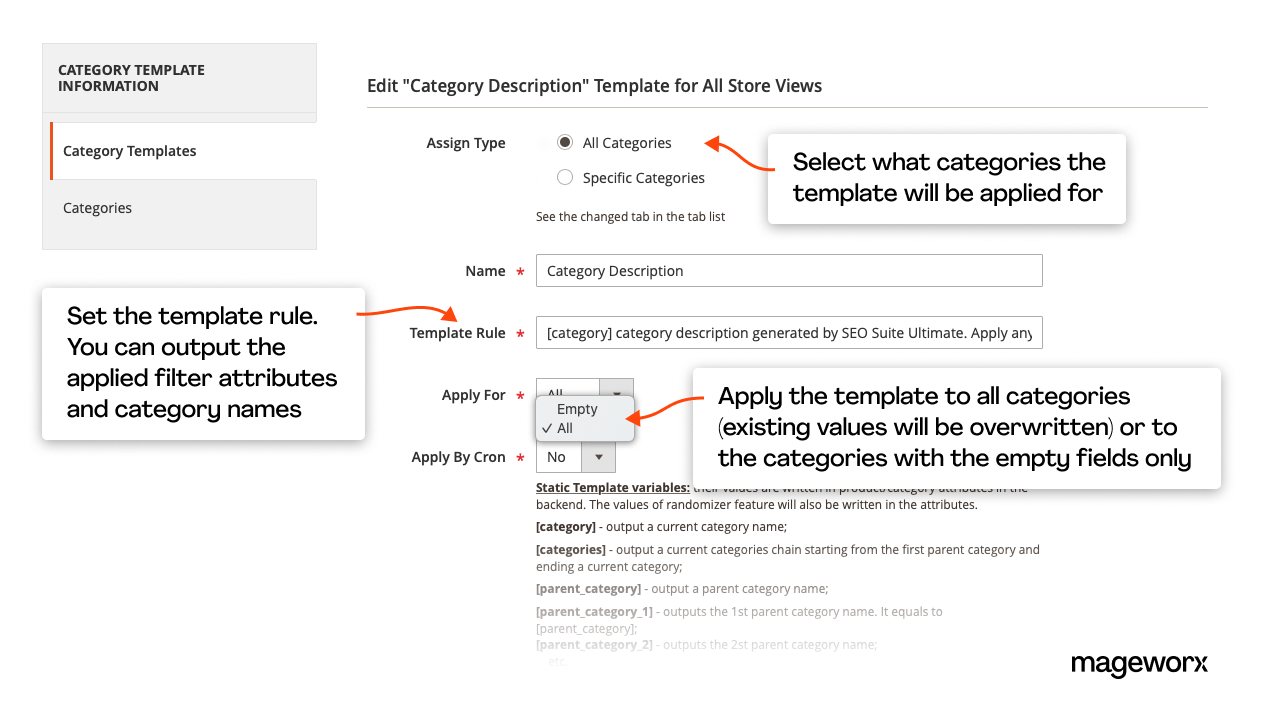Edit the Template Rule text field
1288x728 pixels.
click(789, 332)
